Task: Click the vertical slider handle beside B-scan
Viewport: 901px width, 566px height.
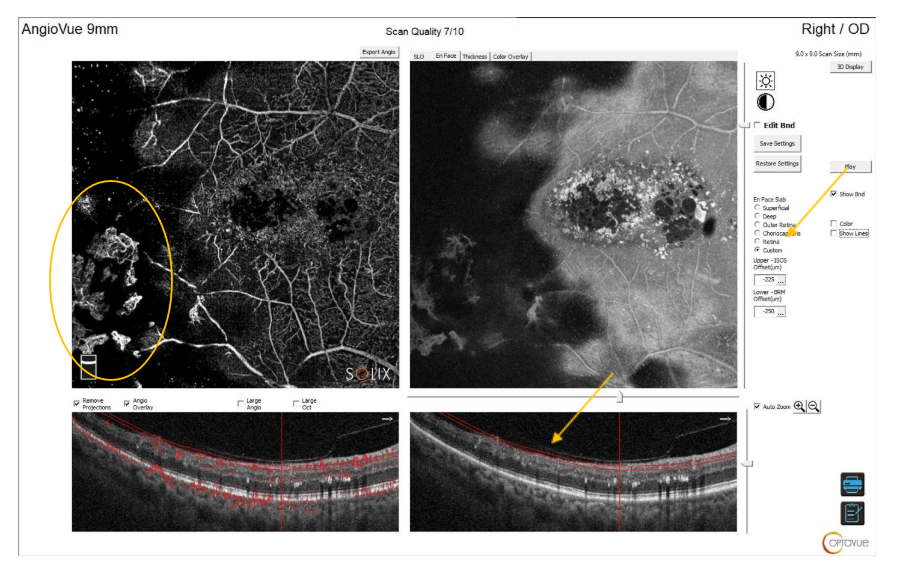Action: pos(746,463)
